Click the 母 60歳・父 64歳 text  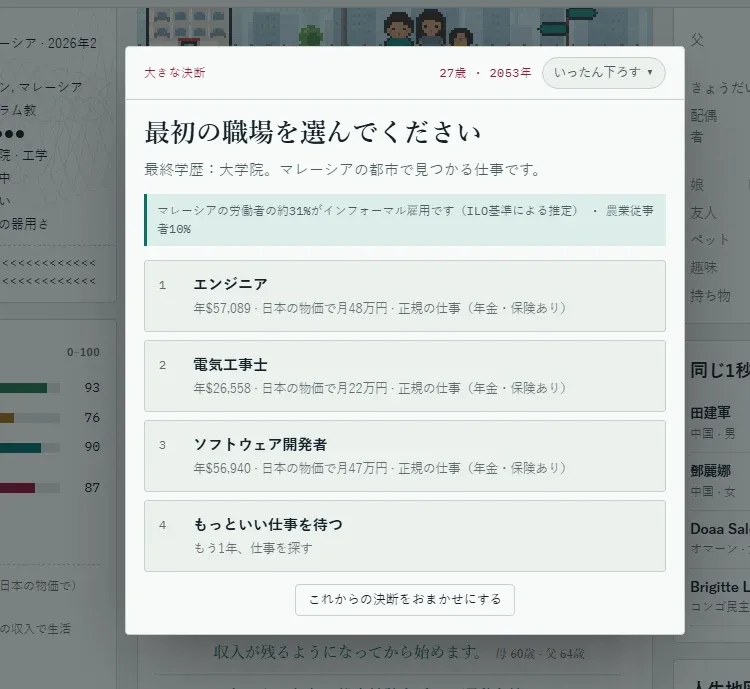pyautogui.click(x=540, y=654)
